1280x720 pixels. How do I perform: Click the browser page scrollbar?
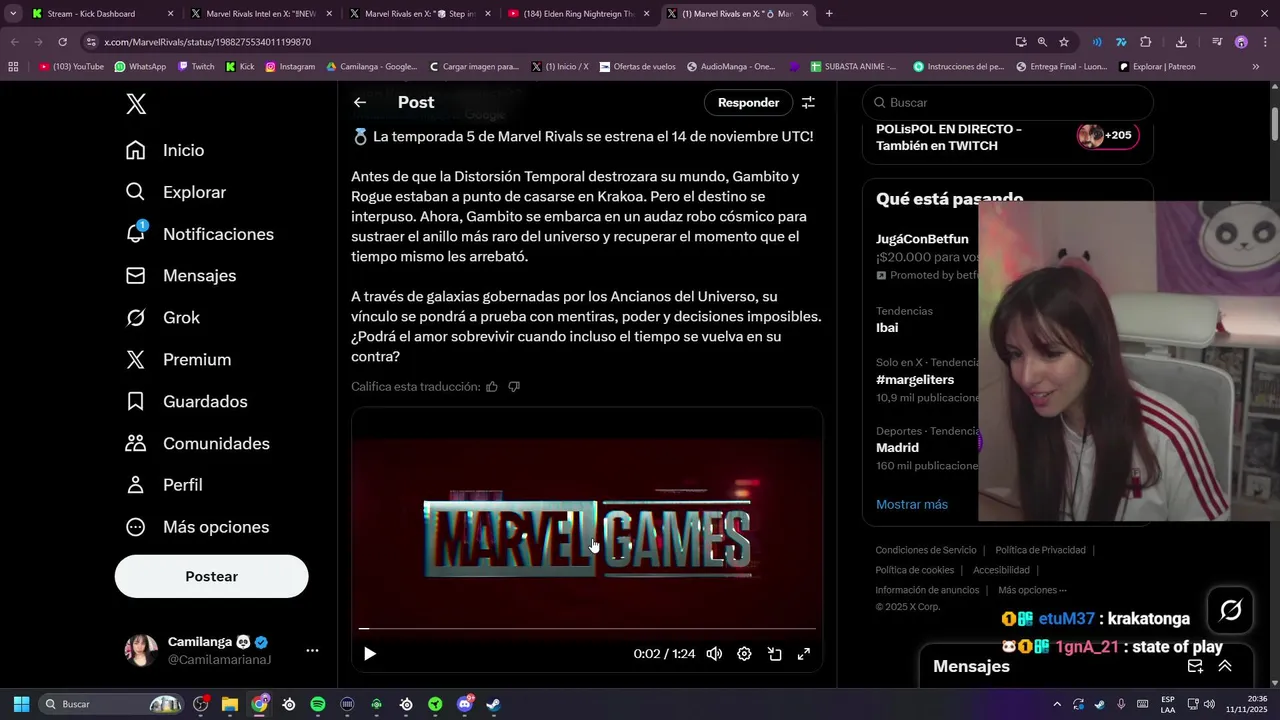1275,123
